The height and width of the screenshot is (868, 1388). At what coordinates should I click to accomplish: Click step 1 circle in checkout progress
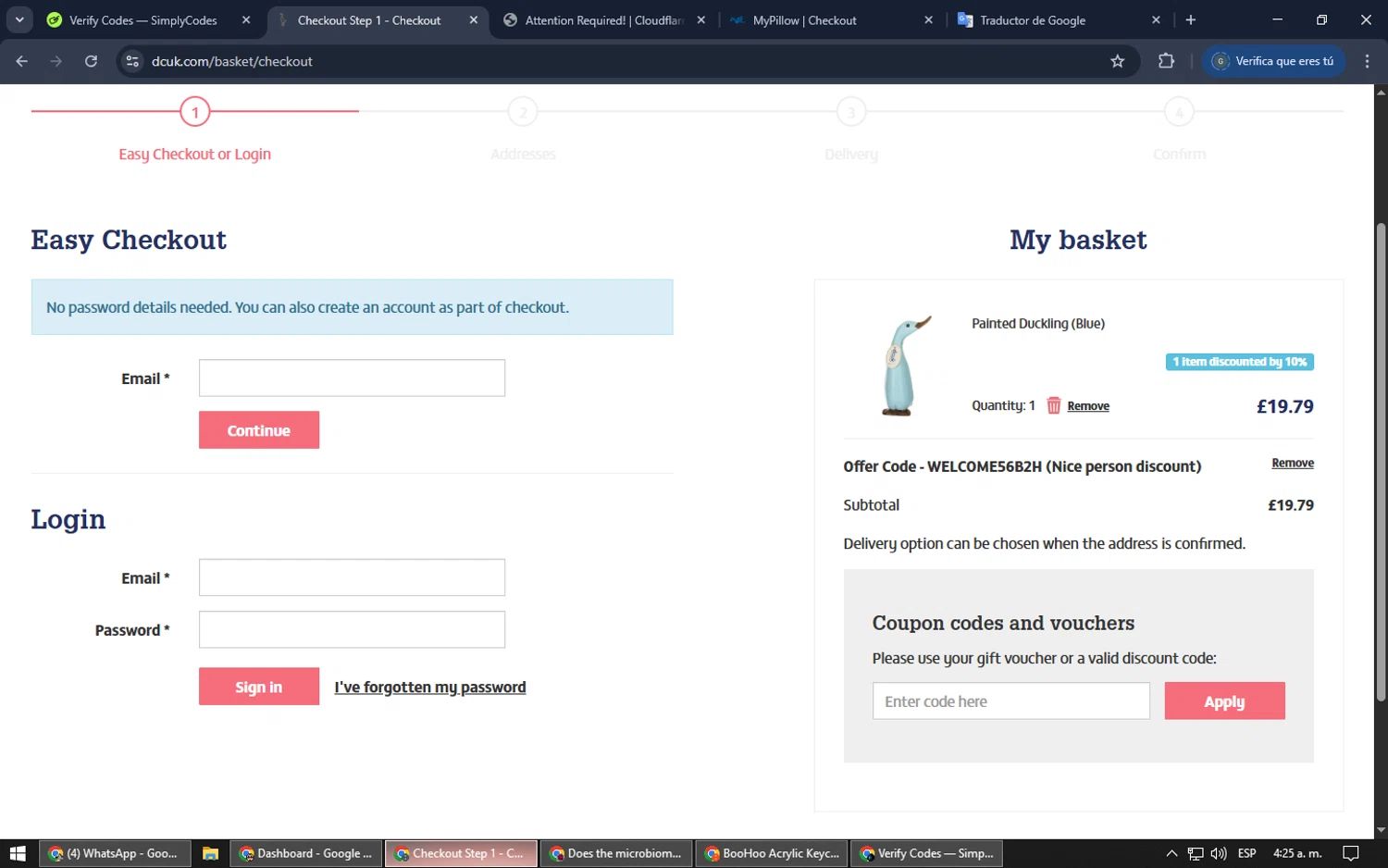point(195,112)
